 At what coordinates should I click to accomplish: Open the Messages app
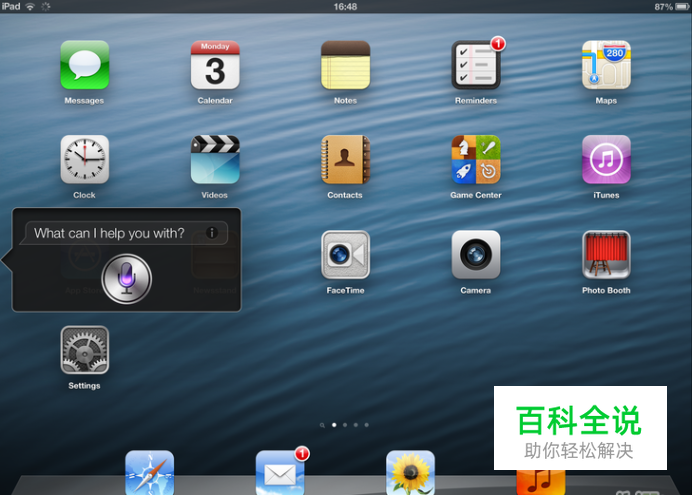pyautogui.click(x=84, y=65)
